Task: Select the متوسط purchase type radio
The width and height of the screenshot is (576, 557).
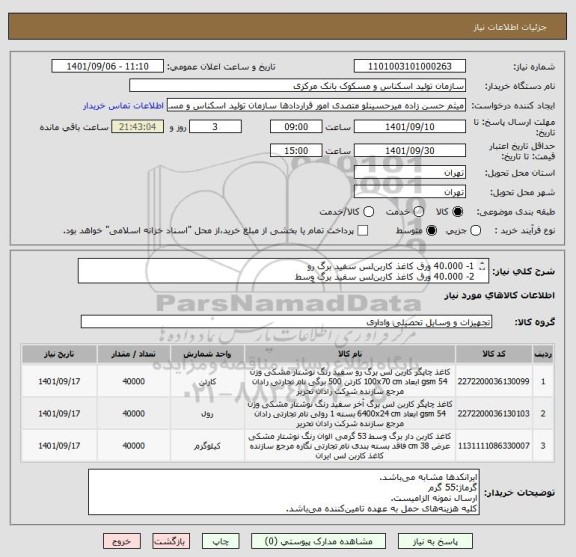Action: coord(431,231)
